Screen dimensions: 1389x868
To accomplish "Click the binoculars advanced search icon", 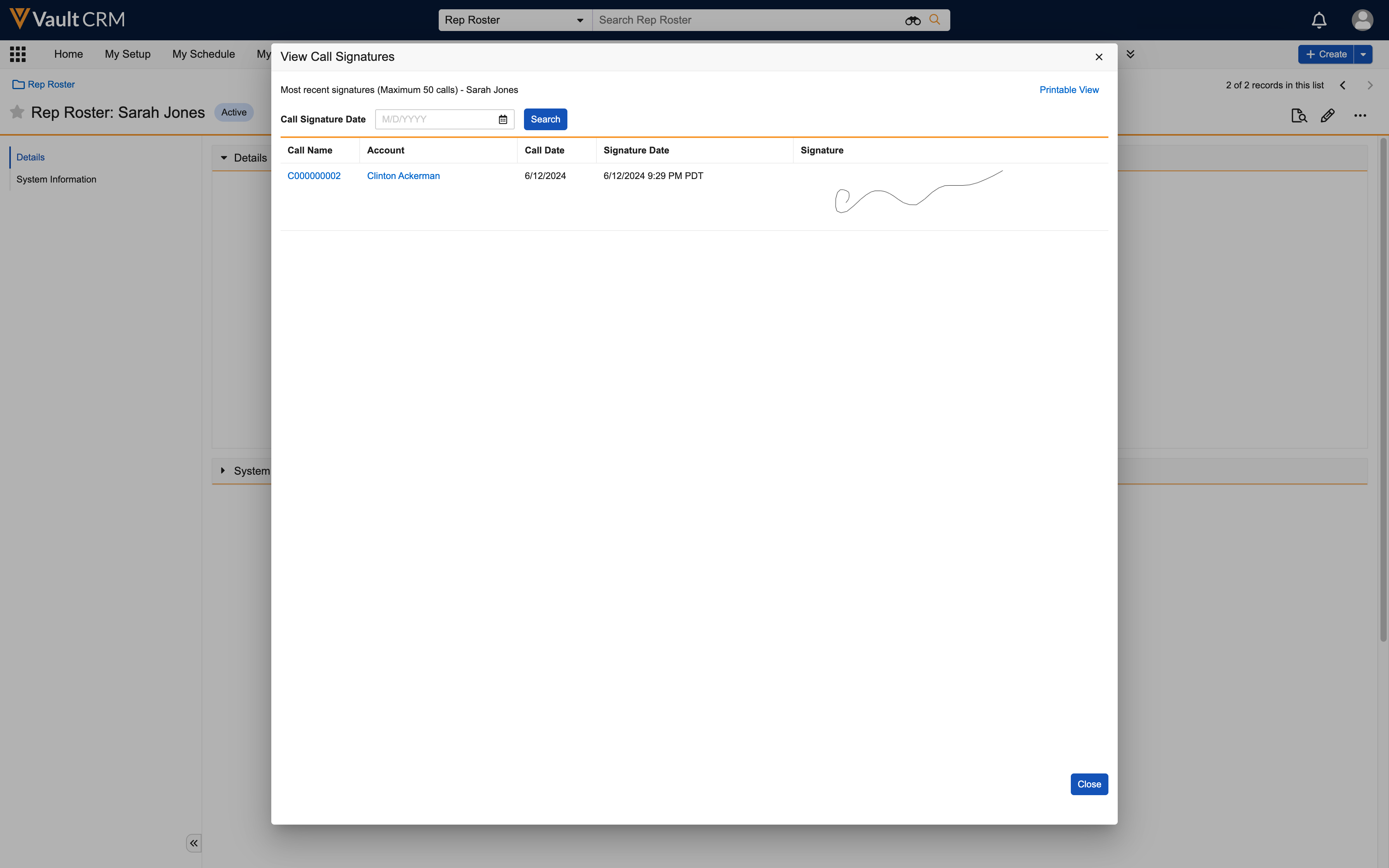I will coord(913,21).
